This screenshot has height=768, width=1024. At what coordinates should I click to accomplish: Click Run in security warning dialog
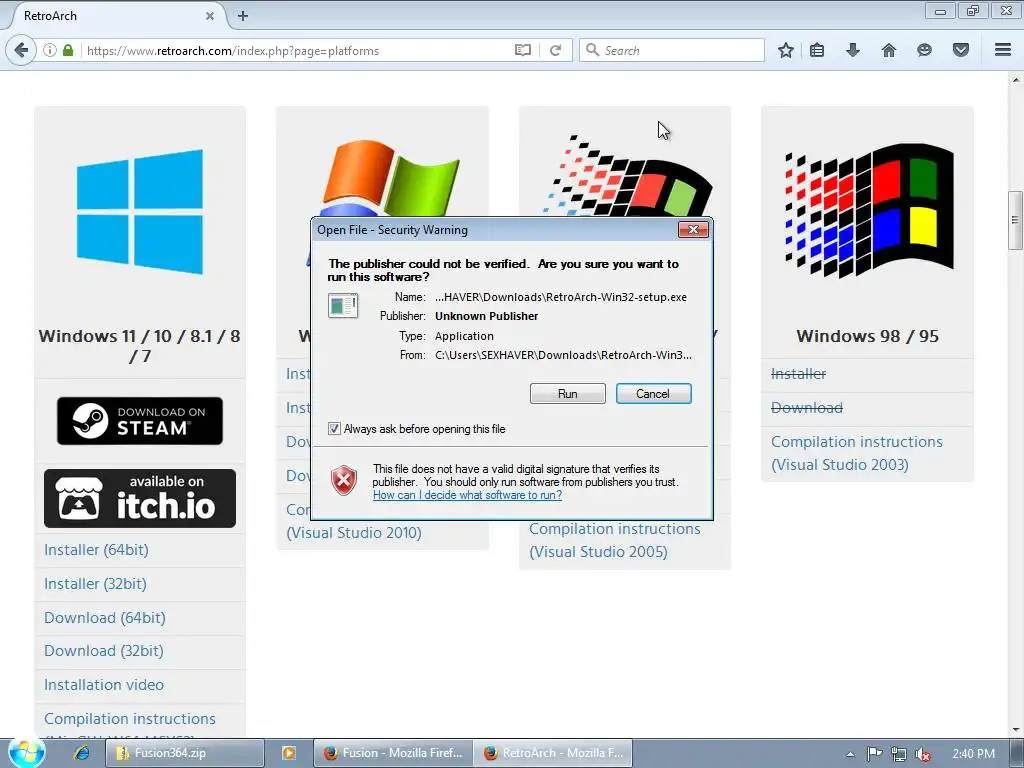coord(568,394)
